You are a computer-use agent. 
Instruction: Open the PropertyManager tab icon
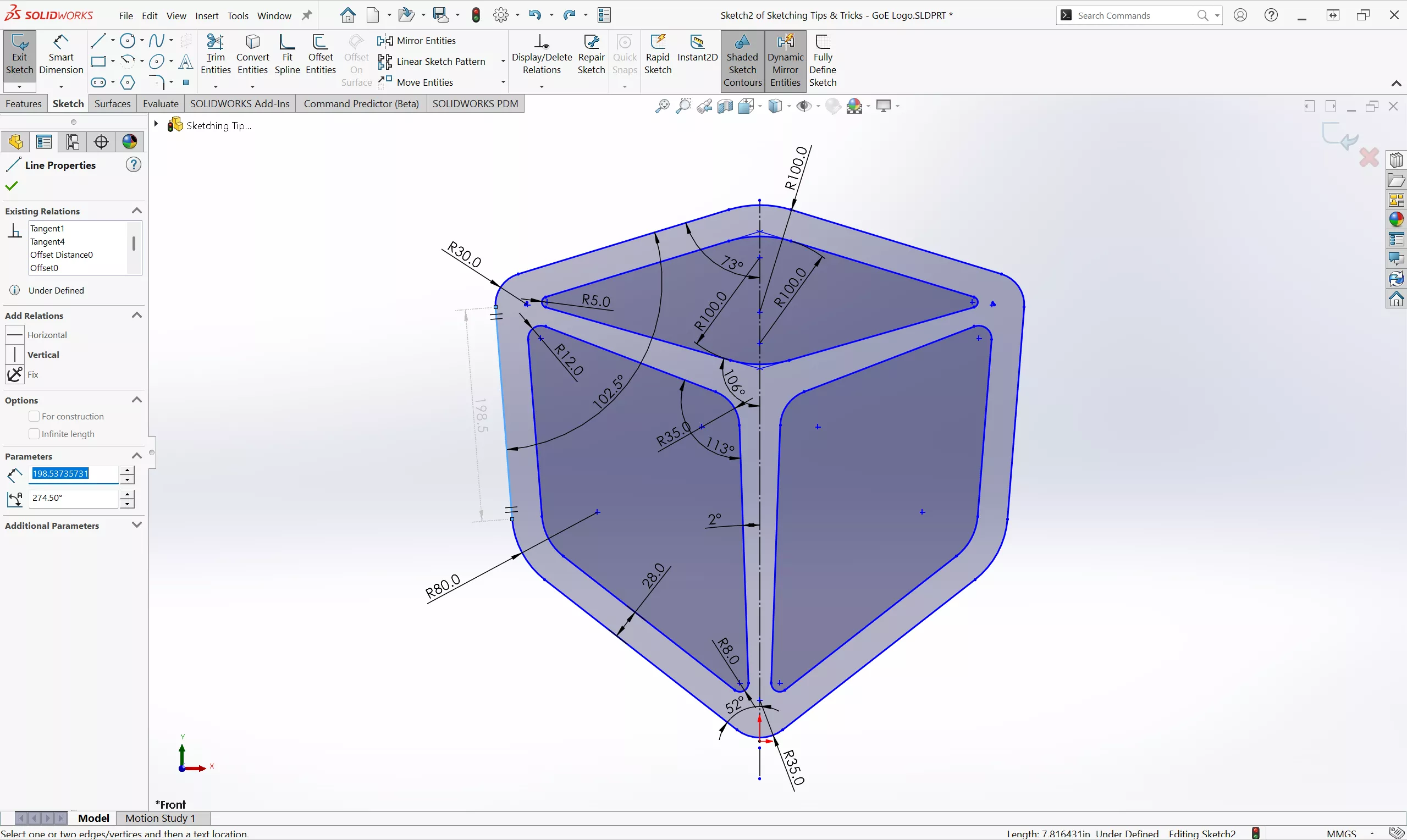(x=43, y=141)
